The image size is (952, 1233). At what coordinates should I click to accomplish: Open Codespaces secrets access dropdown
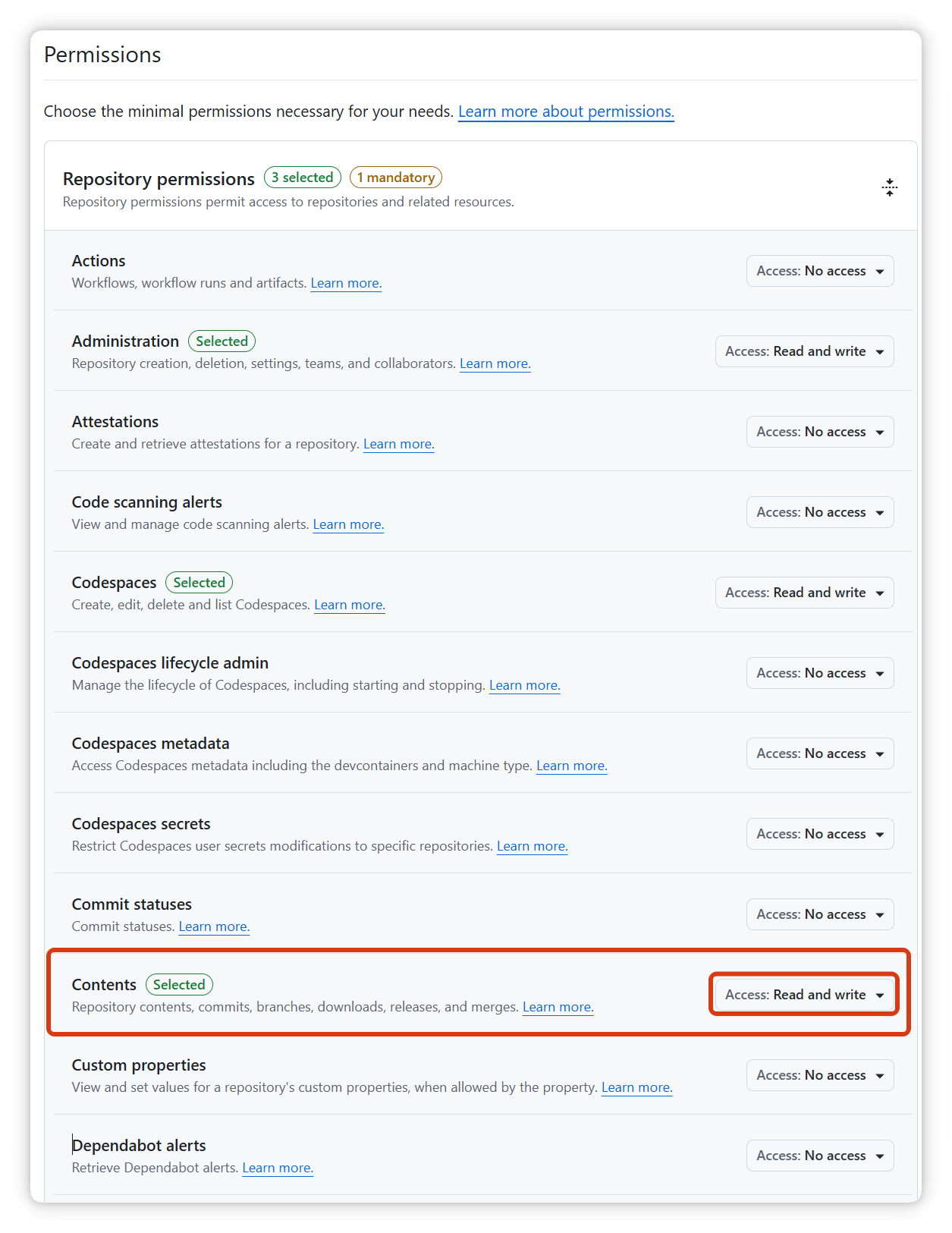[x=820, y=834]
